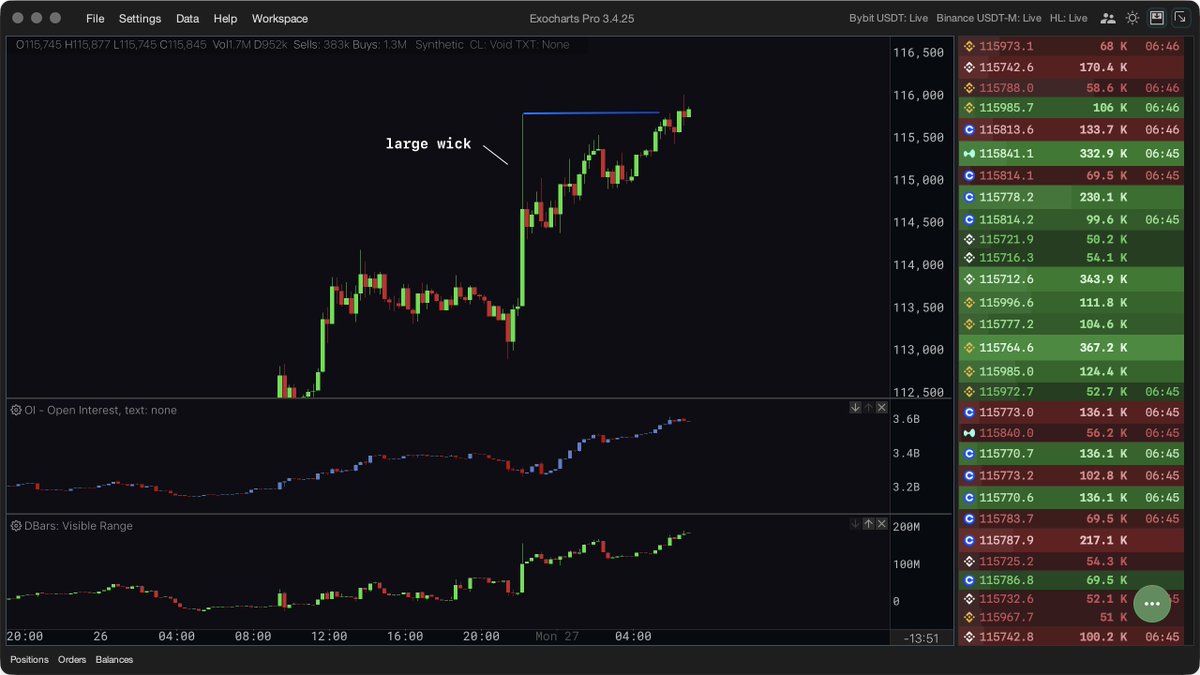Image resolution: width=1200 pixels, height=675 pixels.
Task: Click the green floating more-options button
Action: 1151,604
